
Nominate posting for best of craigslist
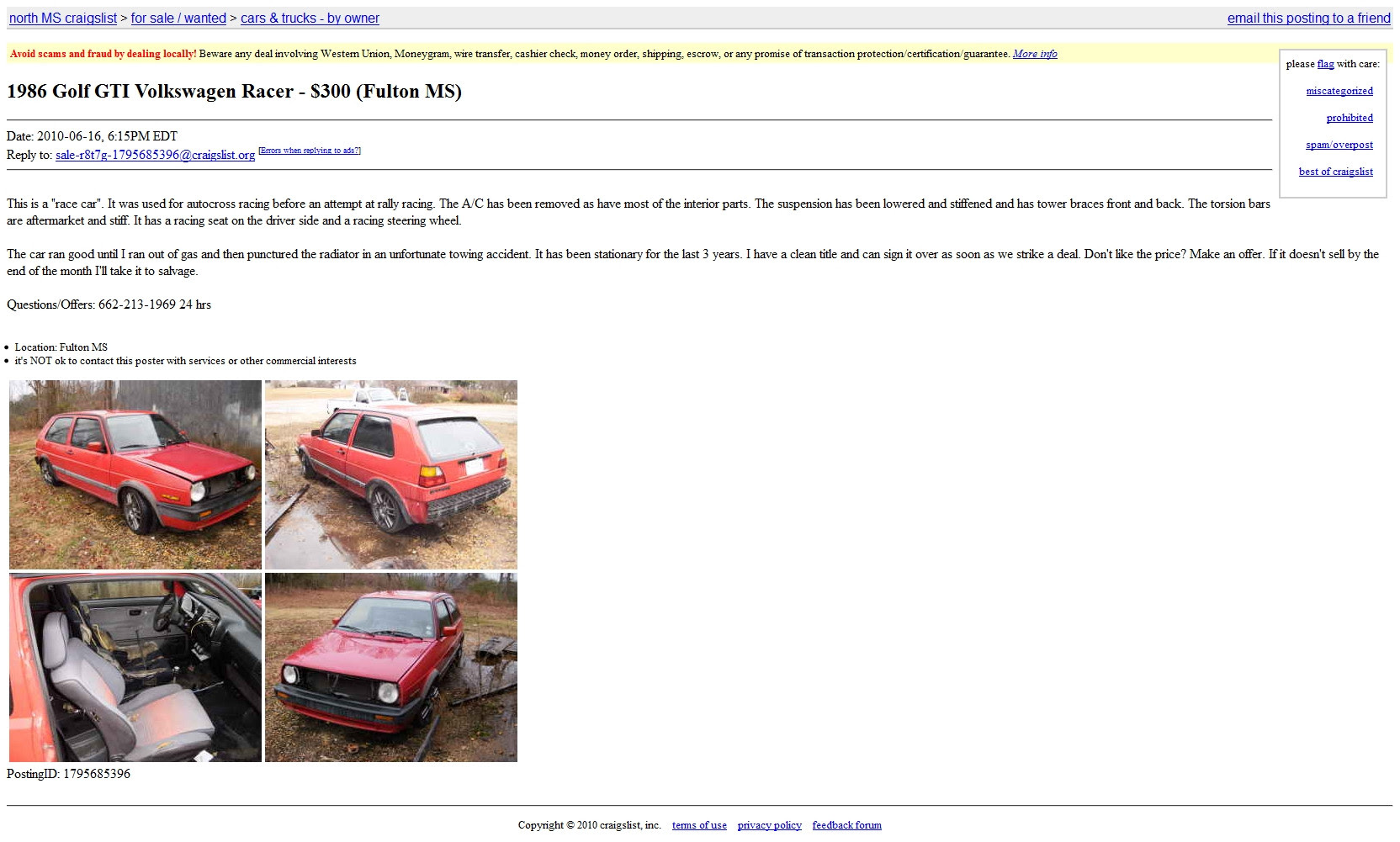1335,172
